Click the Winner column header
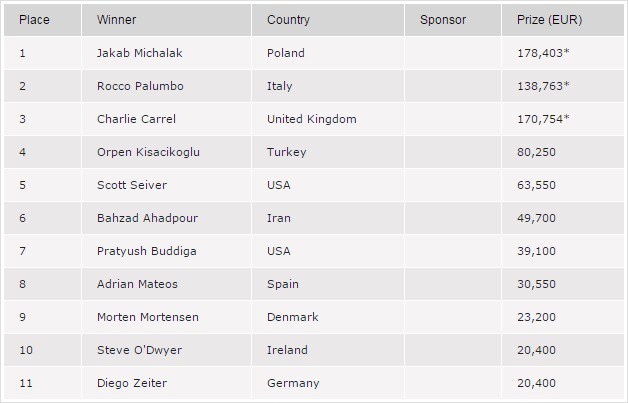Viewport: 628px width, 403px height. coord(116,20)
